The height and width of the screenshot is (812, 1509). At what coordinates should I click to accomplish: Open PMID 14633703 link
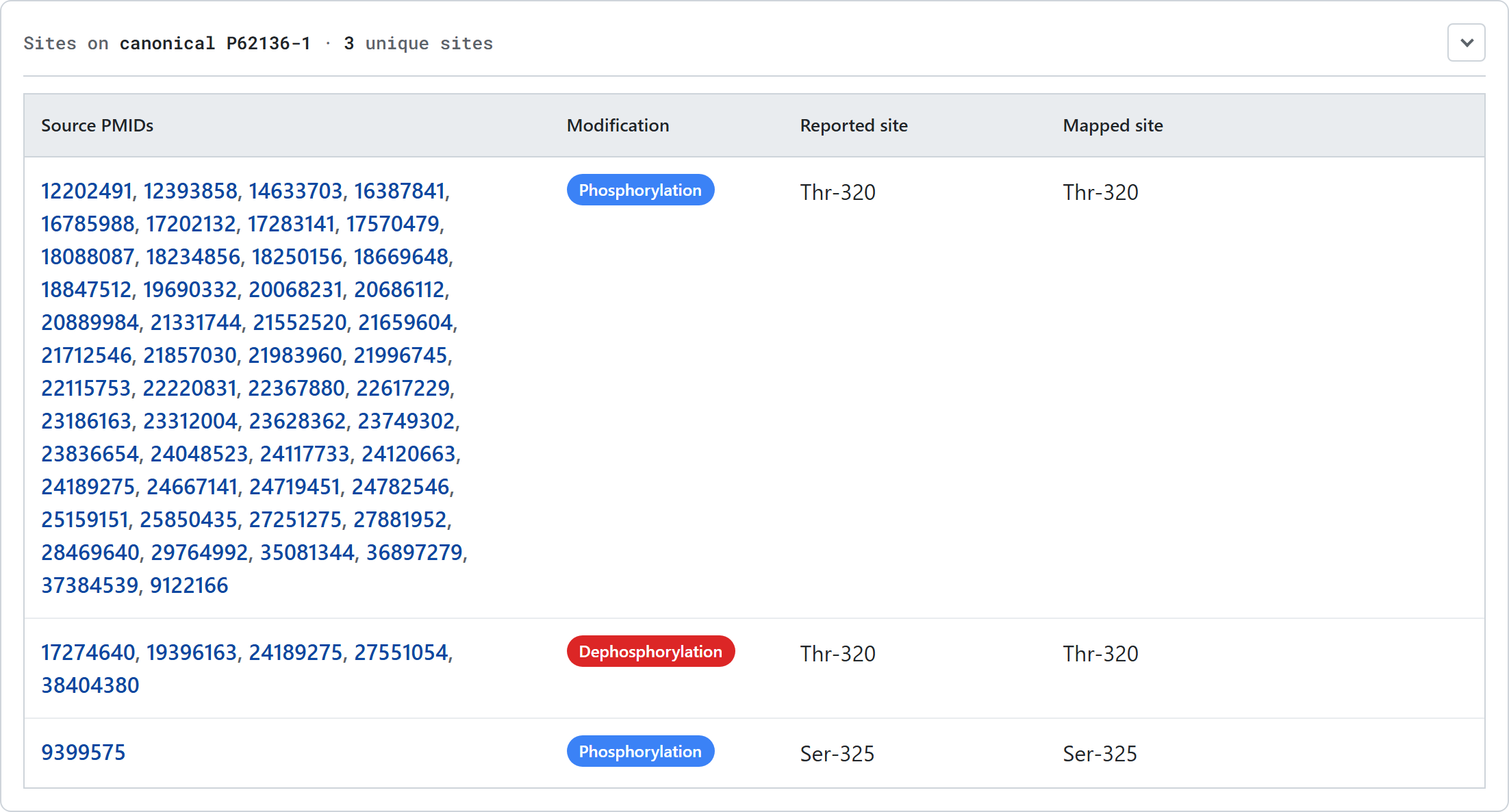pyautogui.click(x=295, y=191)
